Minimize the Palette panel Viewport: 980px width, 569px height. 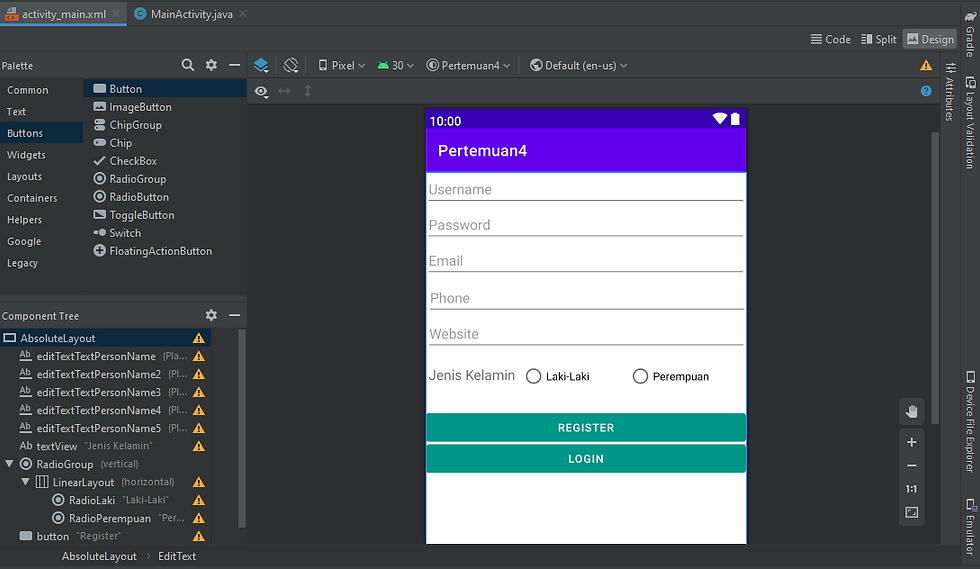[x=234, y=65]
